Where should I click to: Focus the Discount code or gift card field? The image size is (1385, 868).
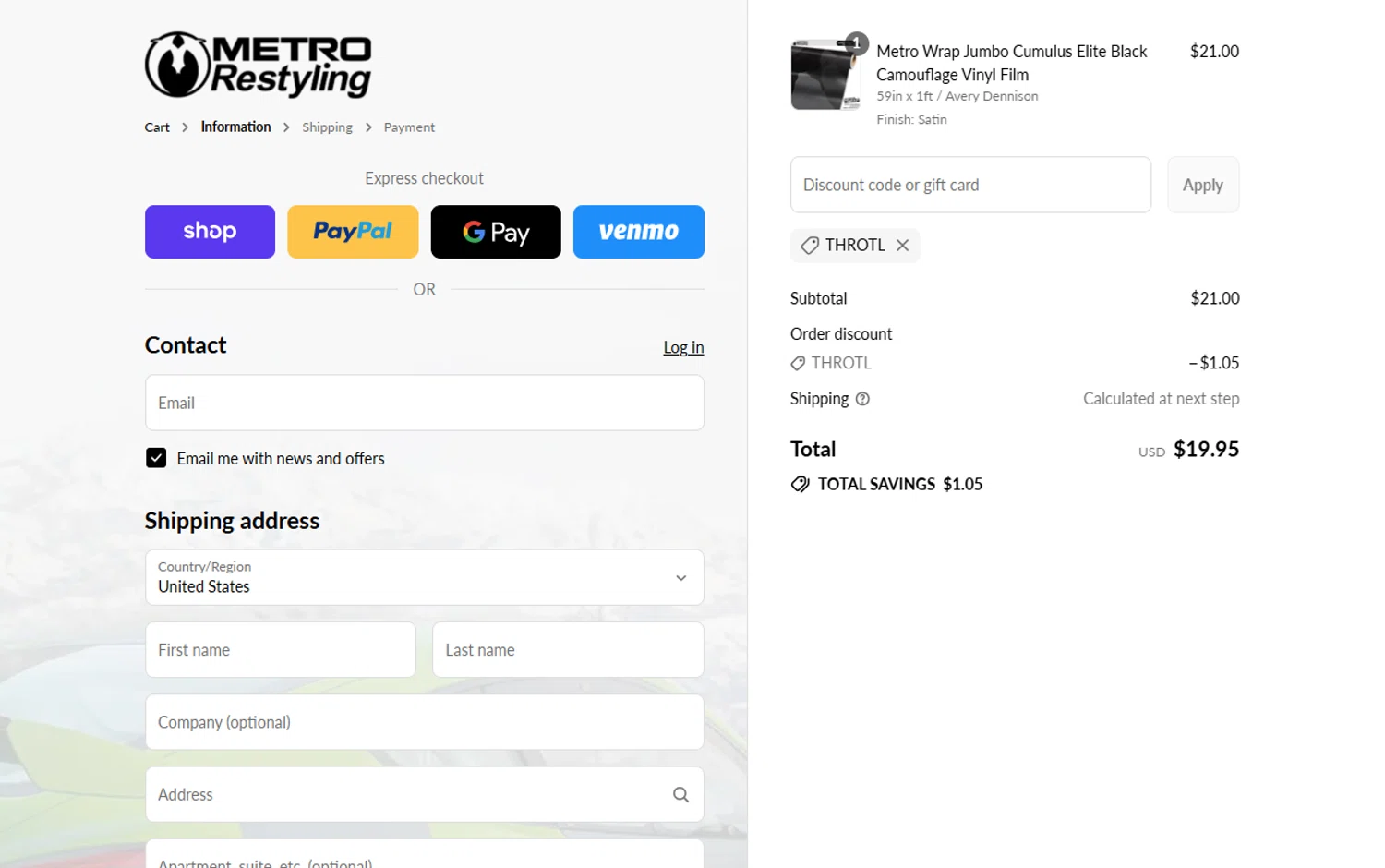click(x=970, y=185)
